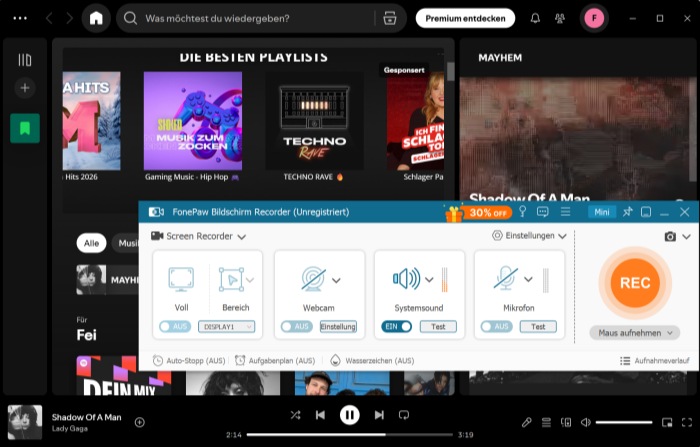Screen dimensions: 700x447
Task: Click the FonePaw register key icon
Action: 522,212
